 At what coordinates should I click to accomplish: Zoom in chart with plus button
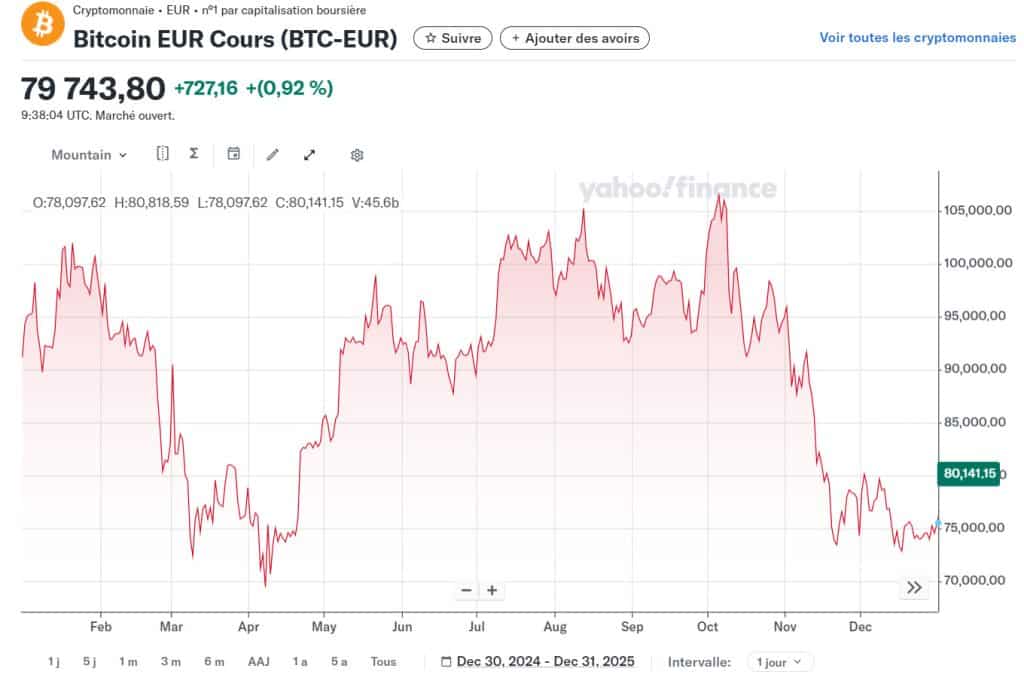click(492, 590)
